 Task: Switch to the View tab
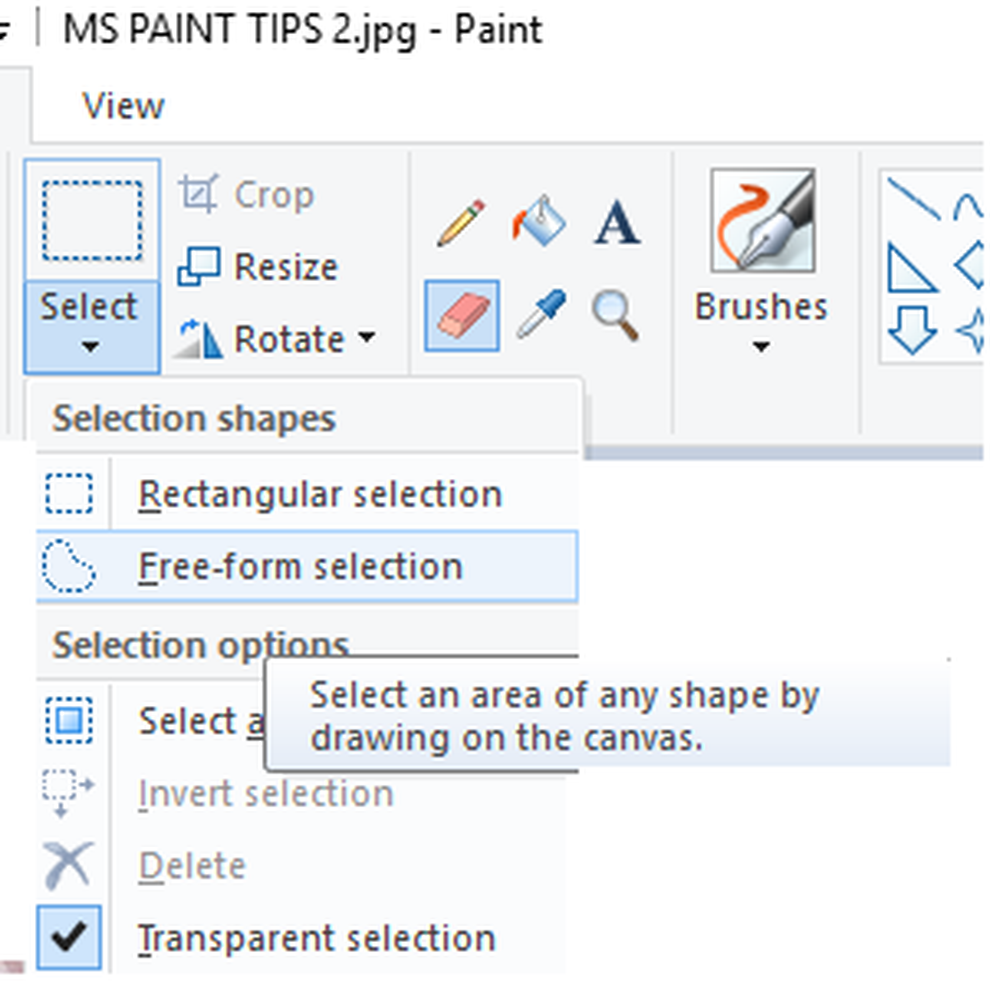click(123, 106)
